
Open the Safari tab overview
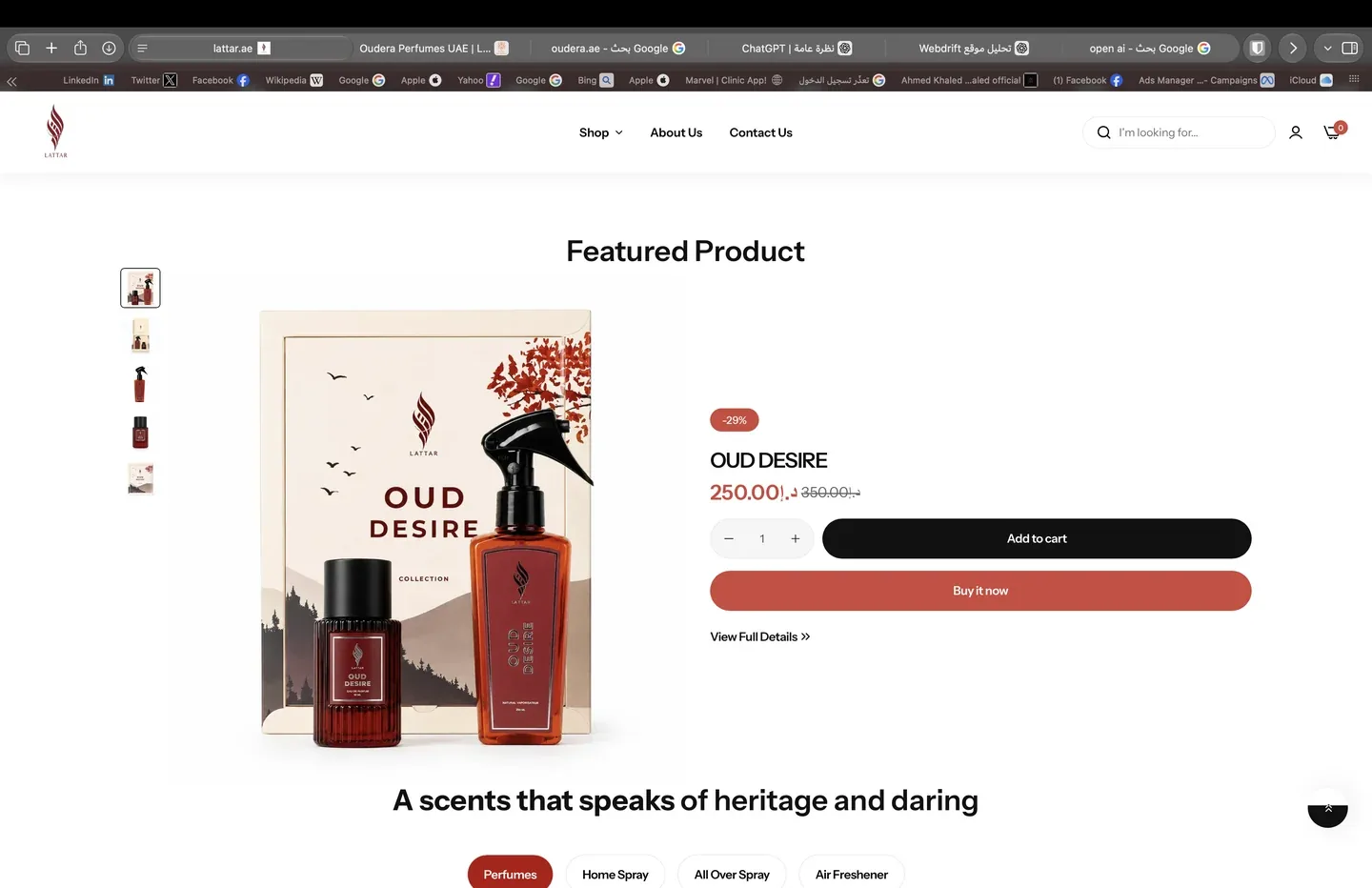23,48
